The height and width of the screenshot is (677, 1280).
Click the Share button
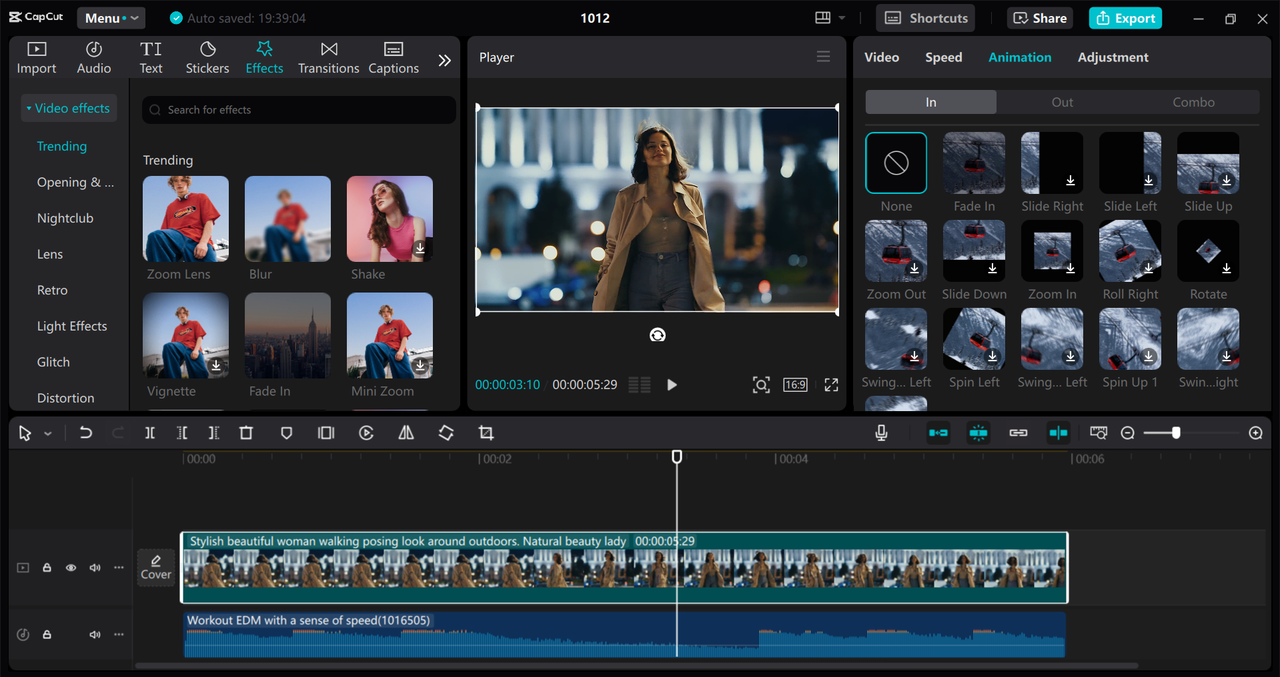tap(1040, 18)
